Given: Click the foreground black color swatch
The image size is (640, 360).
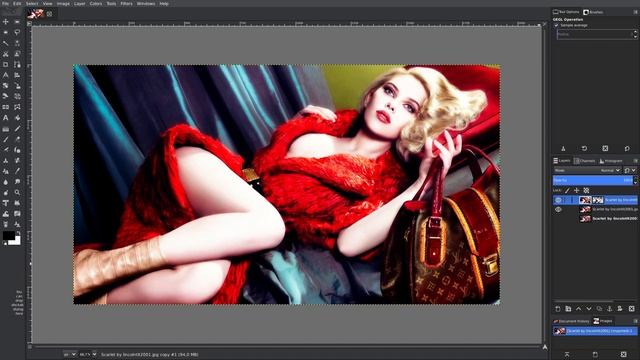Looking at the screenshot, I should [8, 236].
